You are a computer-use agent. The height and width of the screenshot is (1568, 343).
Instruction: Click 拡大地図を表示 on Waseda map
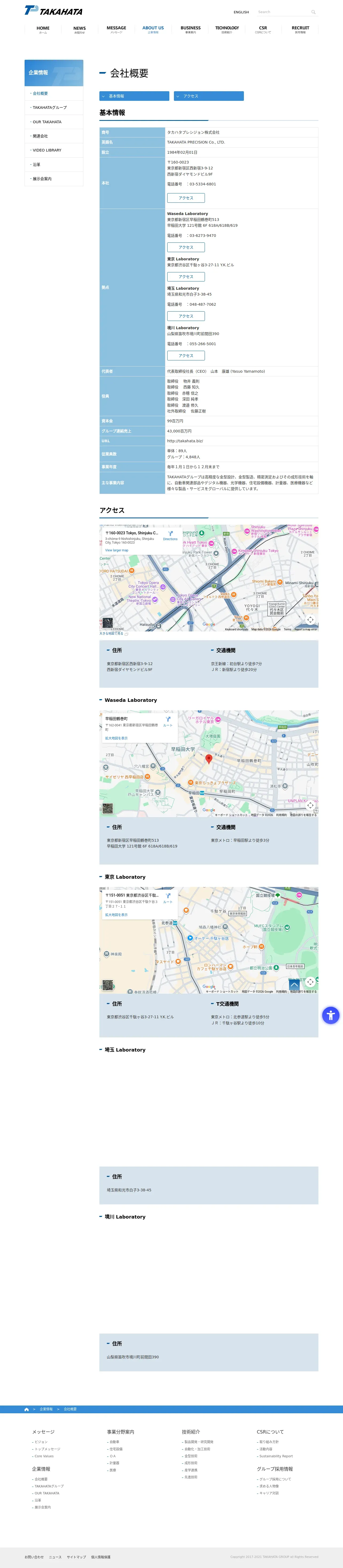point(116,738)
